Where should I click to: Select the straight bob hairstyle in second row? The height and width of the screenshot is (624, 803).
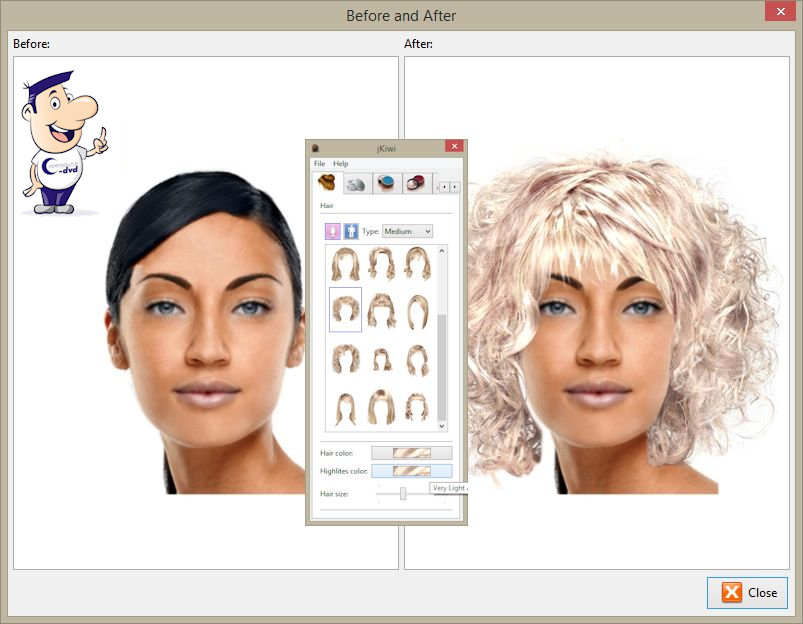416,310
